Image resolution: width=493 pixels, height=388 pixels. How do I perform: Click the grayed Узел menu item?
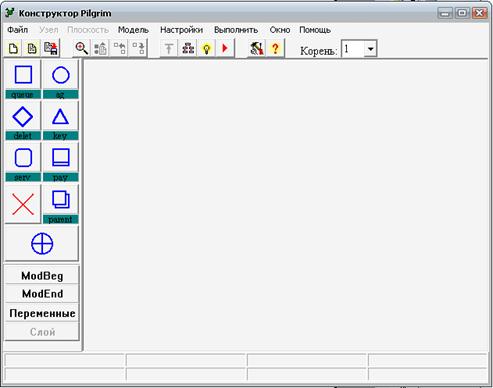pyautogui.click(x=49, y=30)
